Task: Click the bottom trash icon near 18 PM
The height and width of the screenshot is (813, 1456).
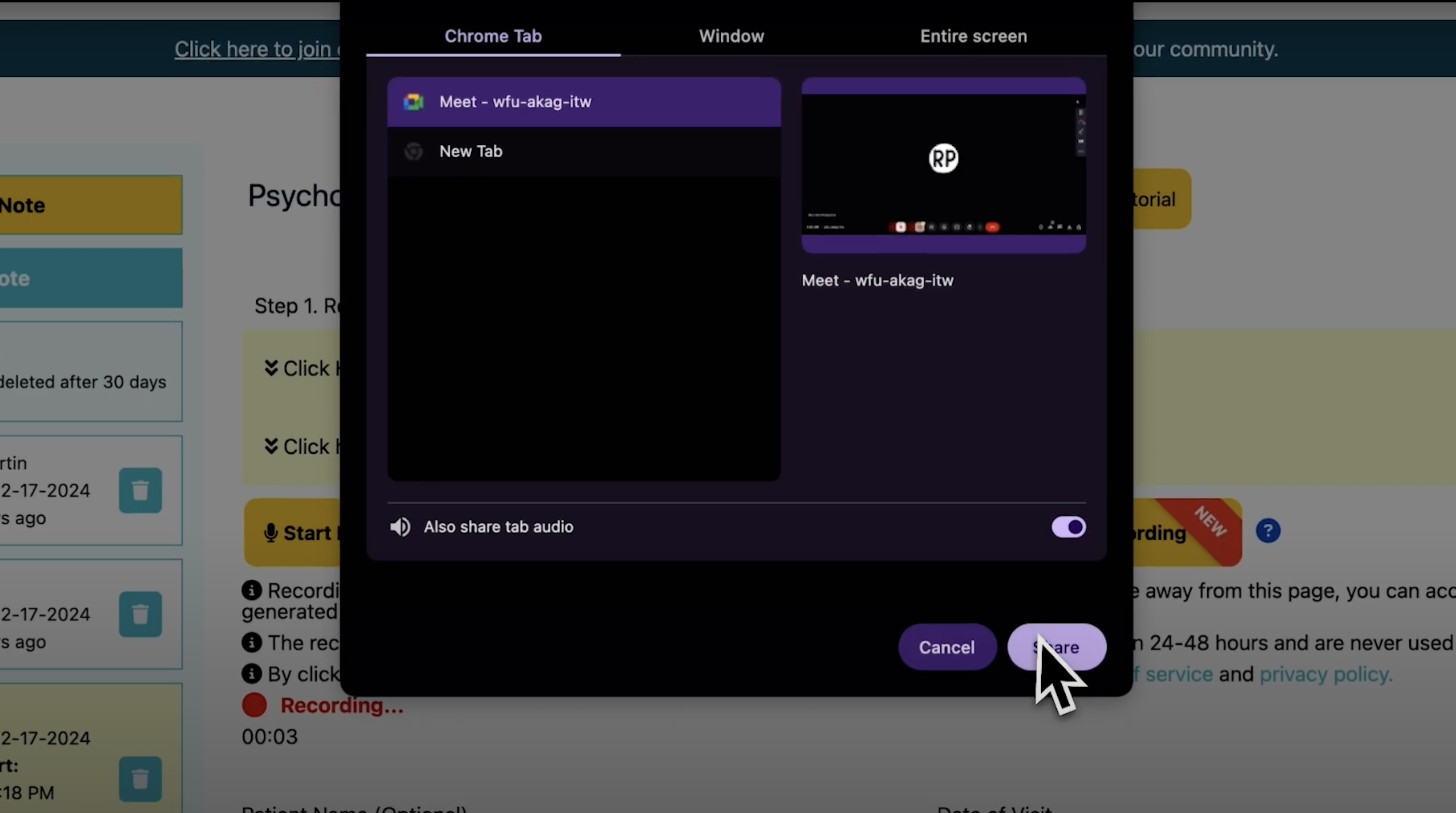Action: 140,779
